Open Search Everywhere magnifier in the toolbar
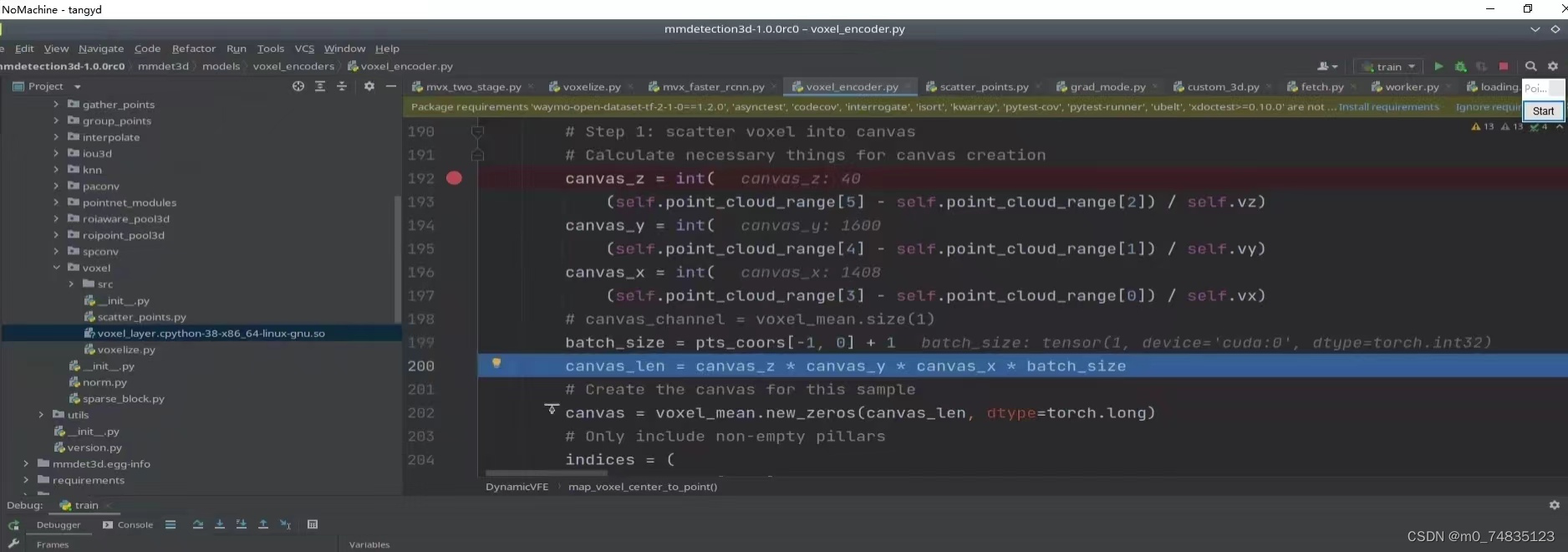Screen dimensions: 1568x552 (x=1530, y=66)
